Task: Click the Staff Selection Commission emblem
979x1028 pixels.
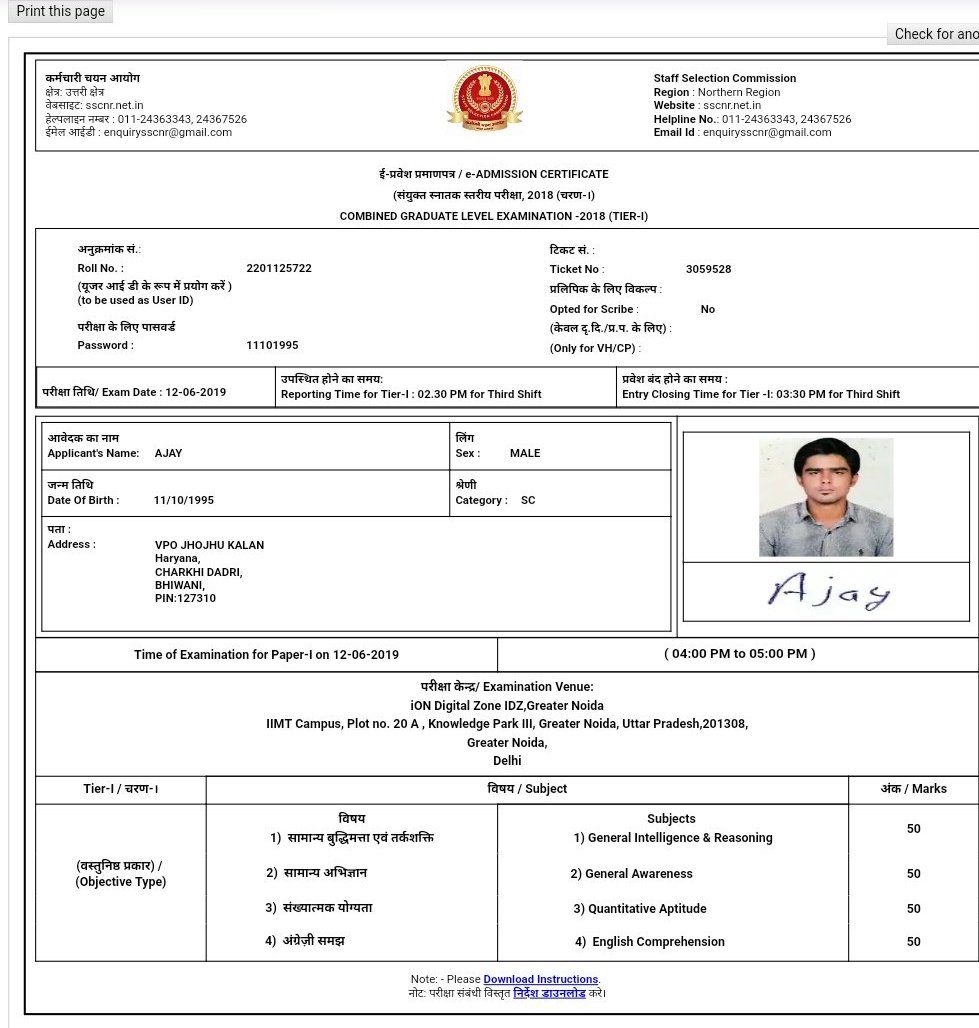Action: (485, 98)
